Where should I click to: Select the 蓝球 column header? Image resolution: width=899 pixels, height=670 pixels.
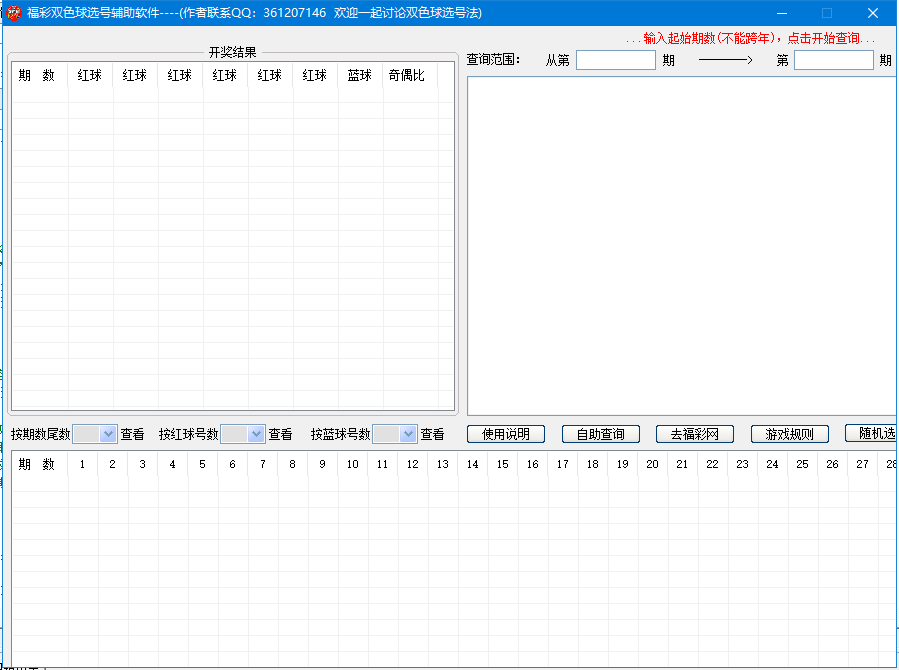coord(360,76)
